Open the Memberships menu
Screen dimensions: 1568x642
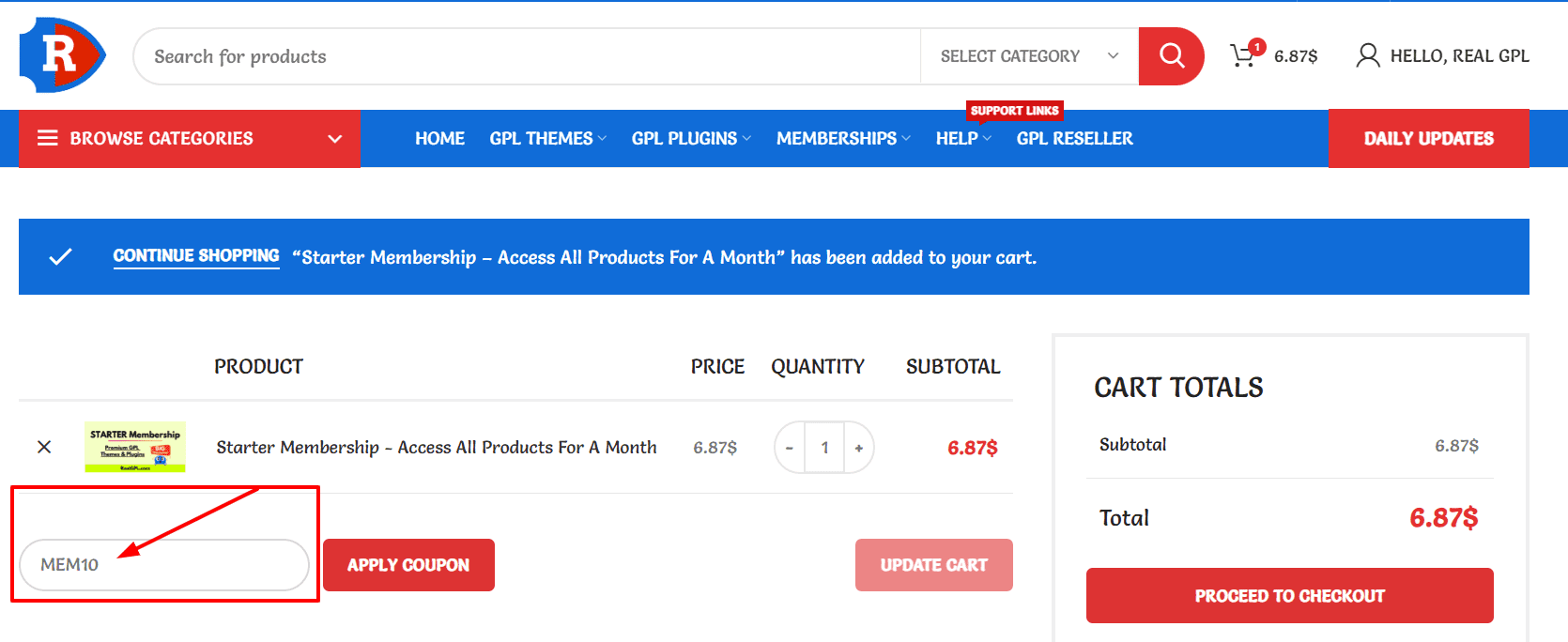[x=843, y=138]
